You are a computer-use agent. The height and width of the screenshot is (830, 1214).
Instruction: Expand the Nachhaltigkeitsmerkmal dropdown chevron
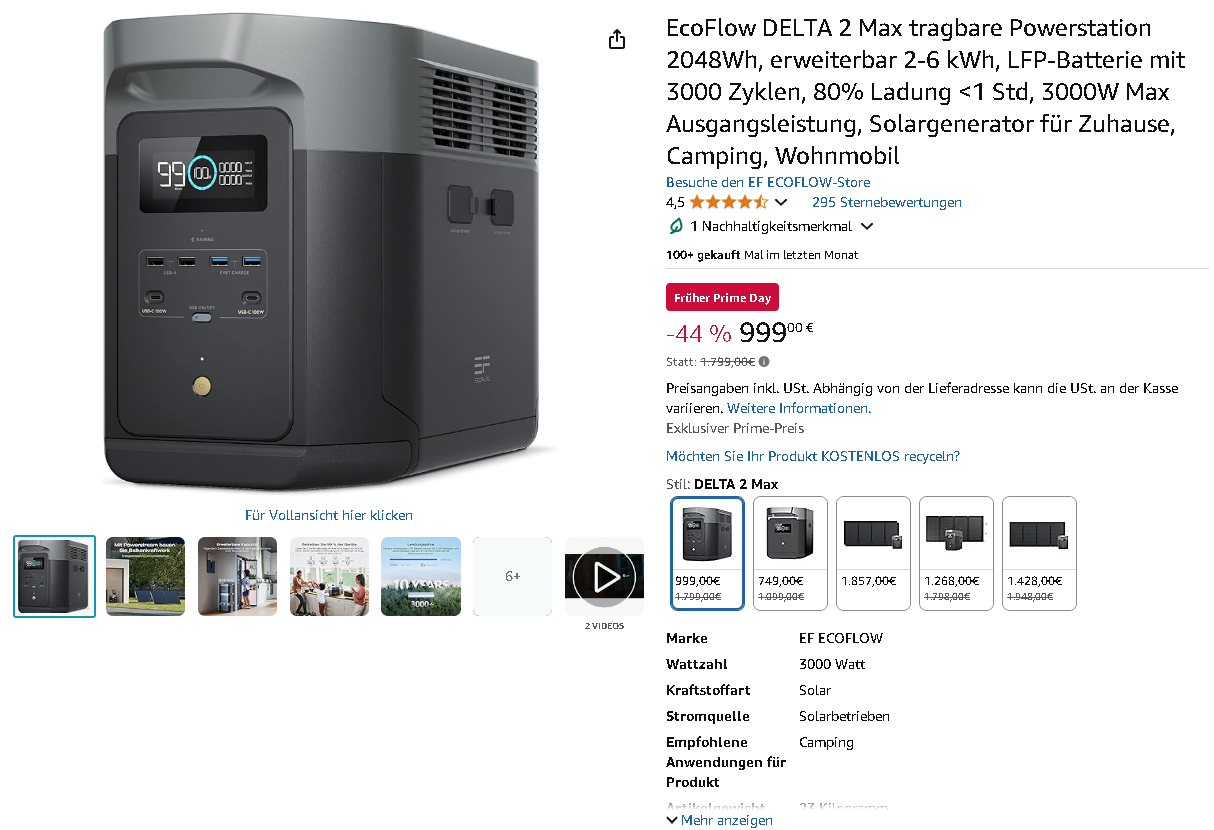point(867,226)
